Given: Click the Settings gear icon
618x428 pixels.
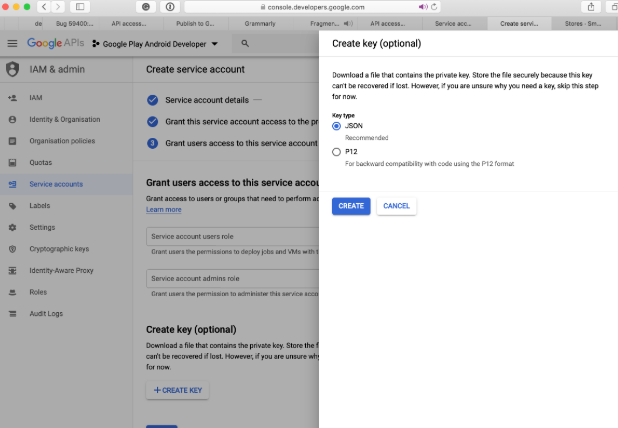Looking at the screenshot, I should click(13, 227).
